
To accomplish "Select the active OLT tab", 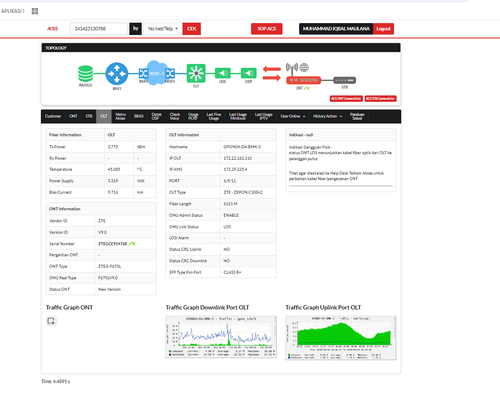I will tap(104, 116).
